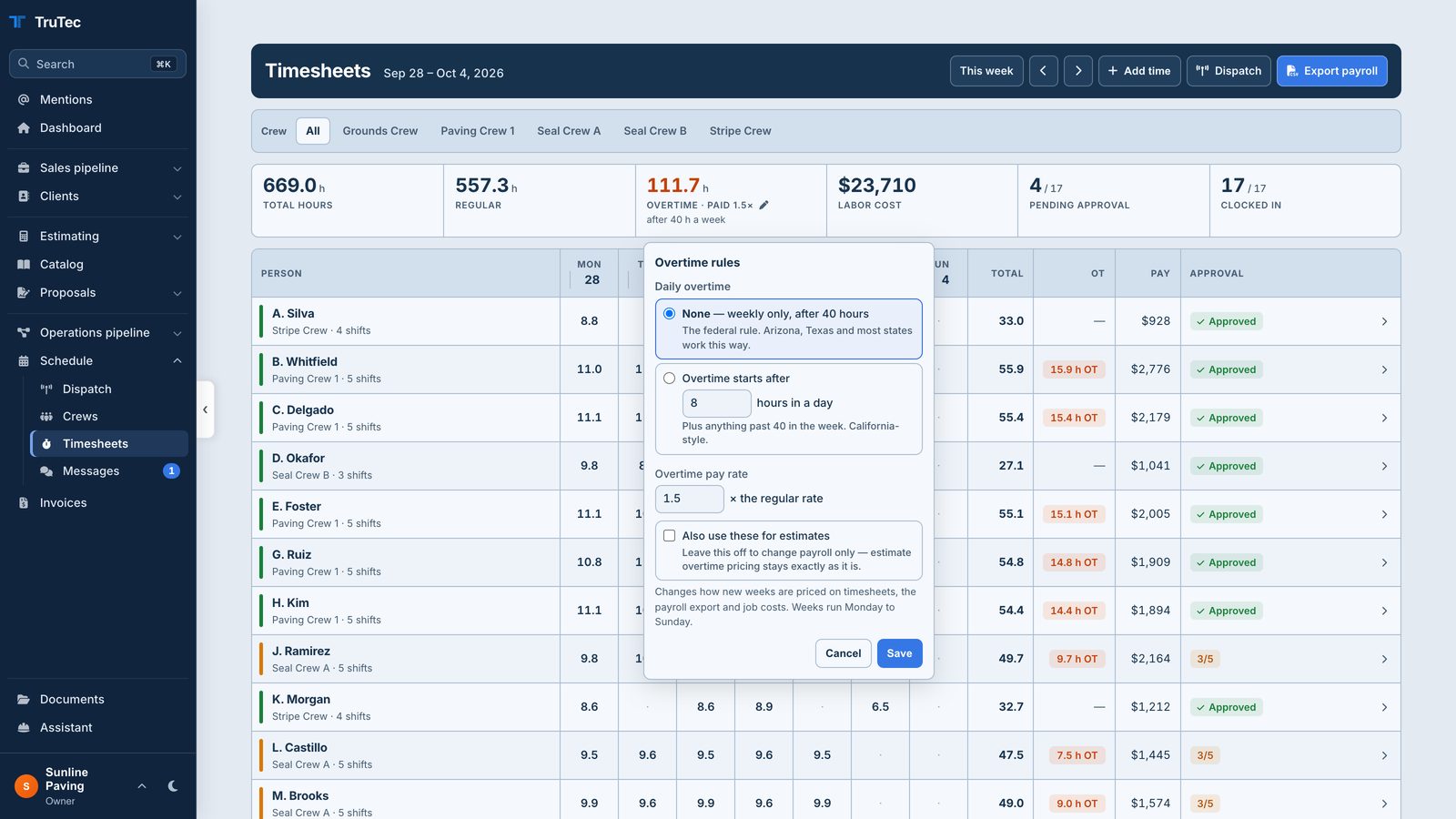Click the Add time button
This screenshot has width=1456, height=819.
coord(1139,71)
